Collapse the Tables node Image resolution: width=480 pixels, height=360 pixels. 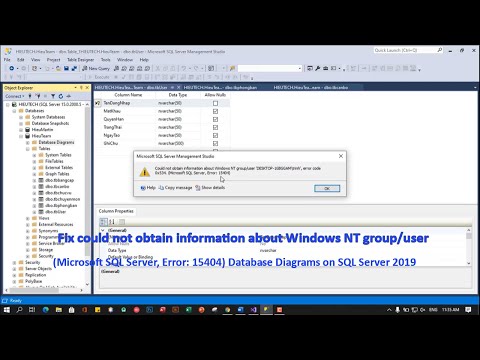click(28, 149)
